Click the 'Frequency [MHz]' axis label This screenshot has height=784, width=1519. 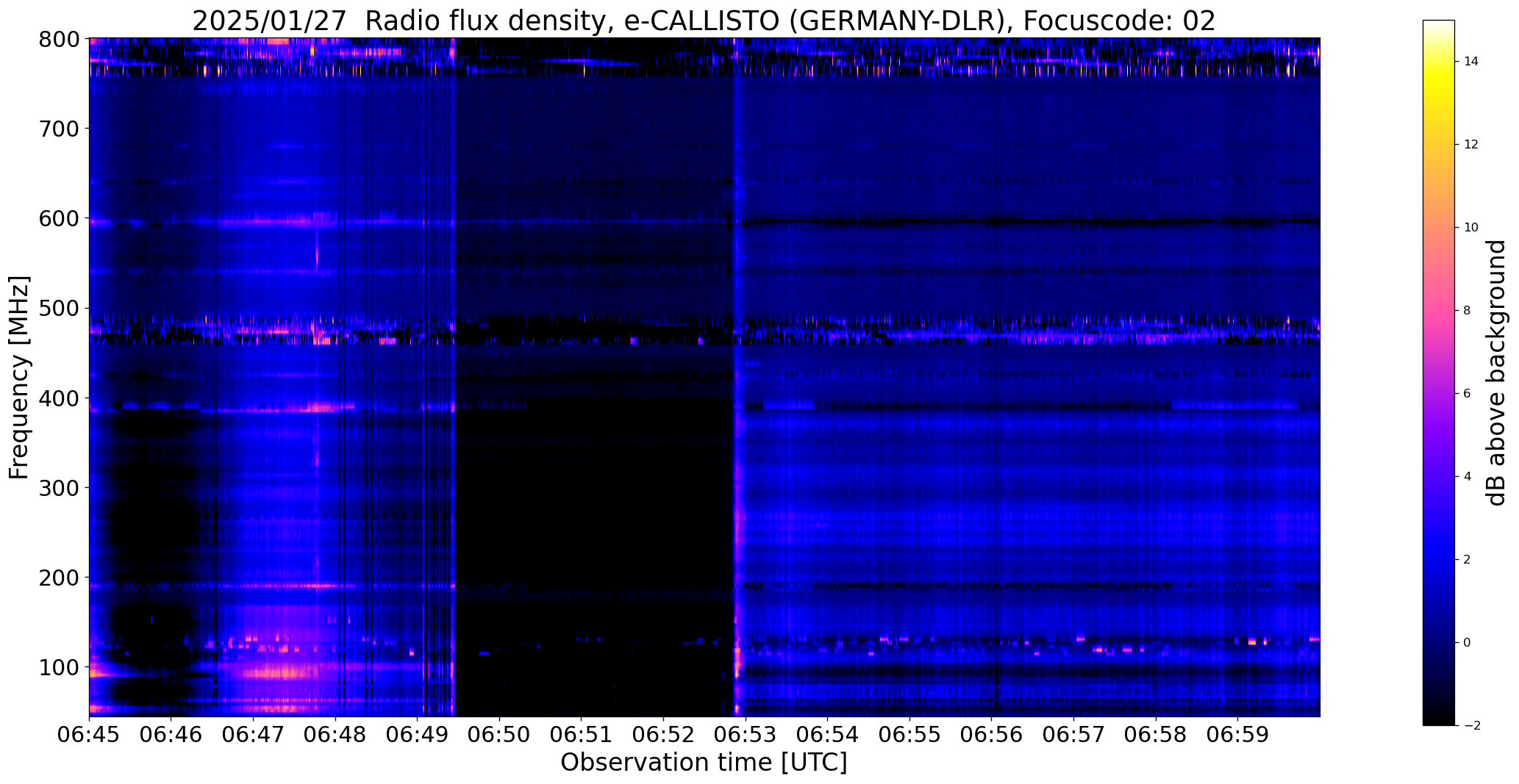pyautogui.click(x=20, y=378)
